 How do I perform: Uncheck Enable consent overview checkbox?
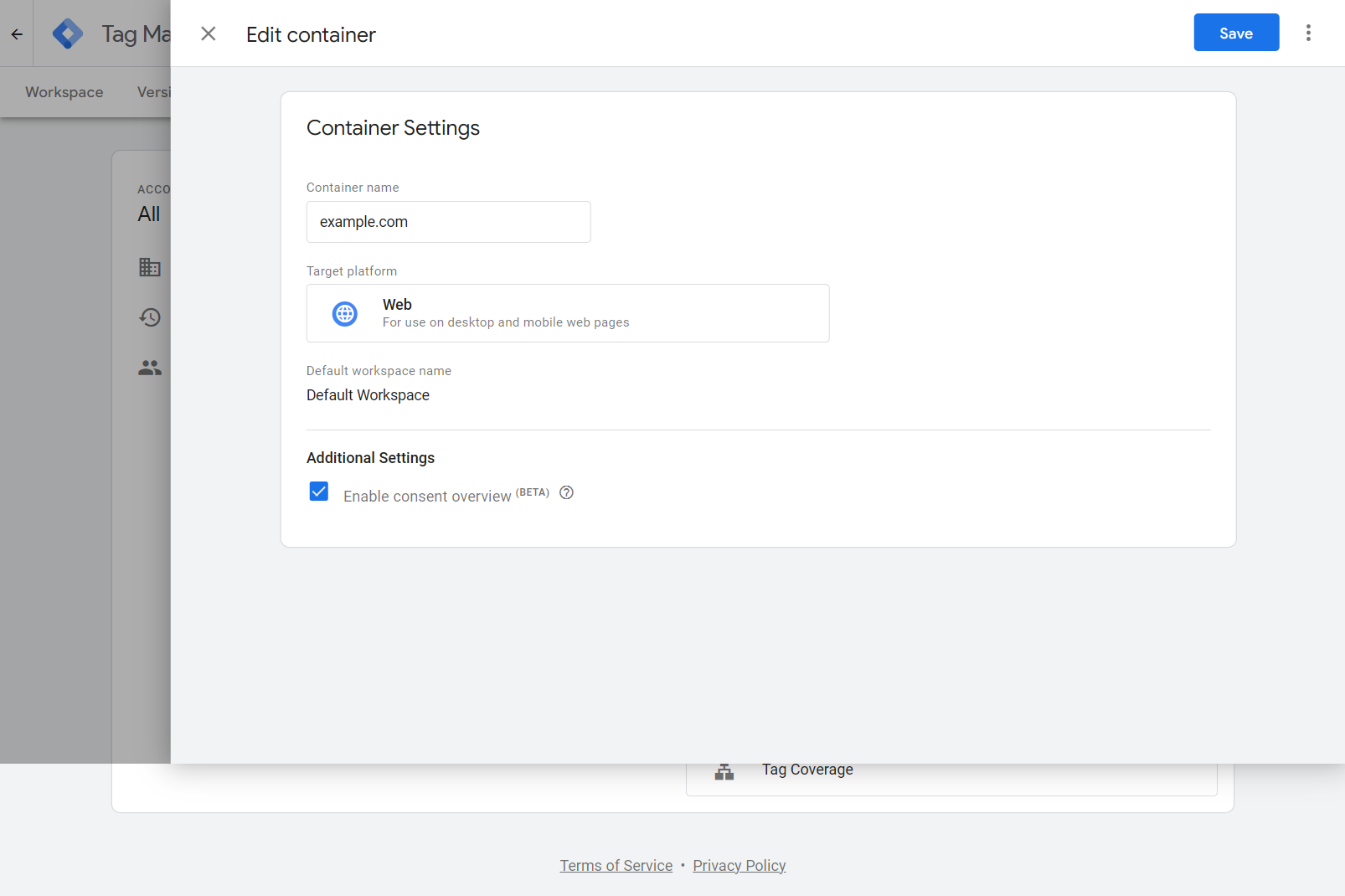click(319, 492)
